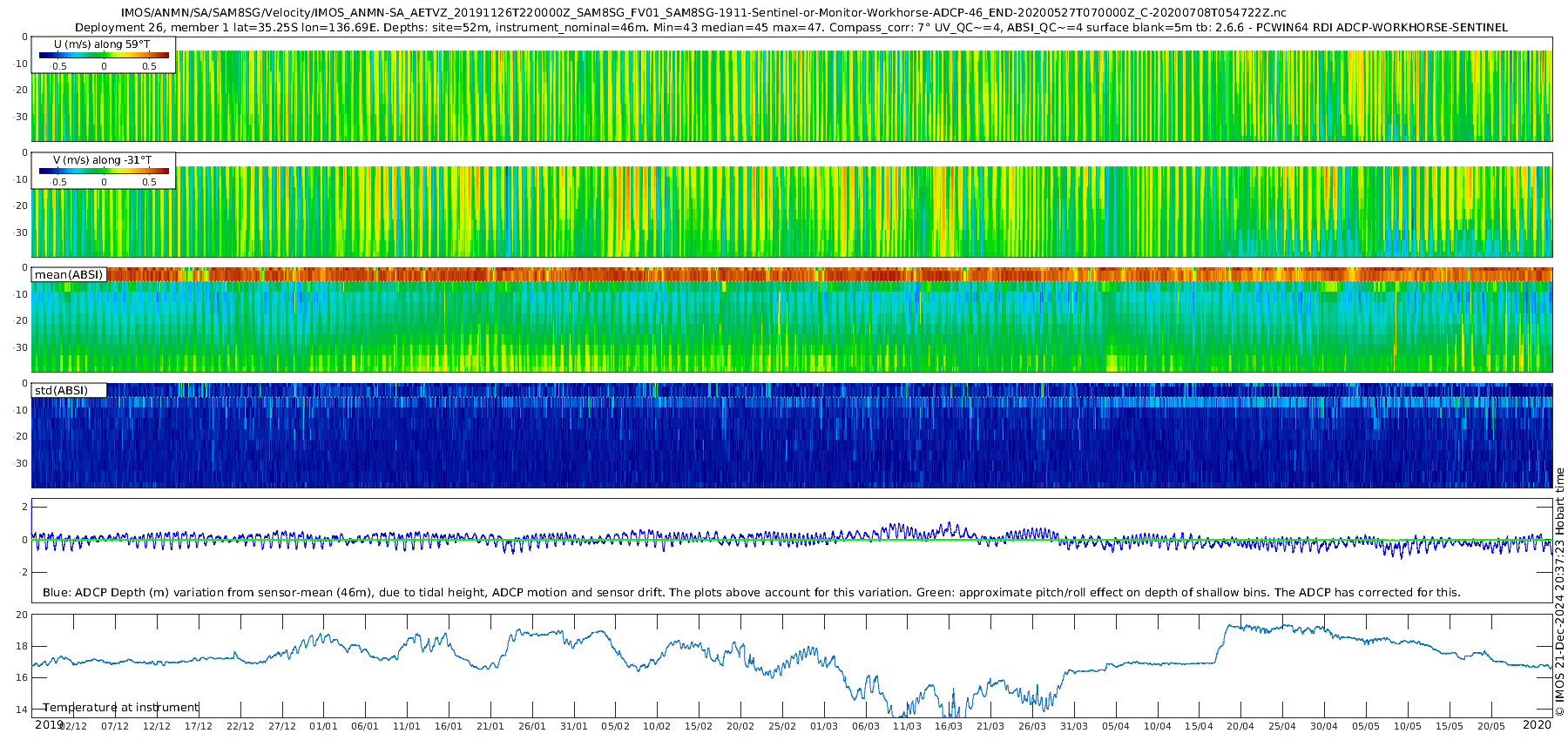Select the mean(ABSI) panel label
1568x740 pixels.
69,274
